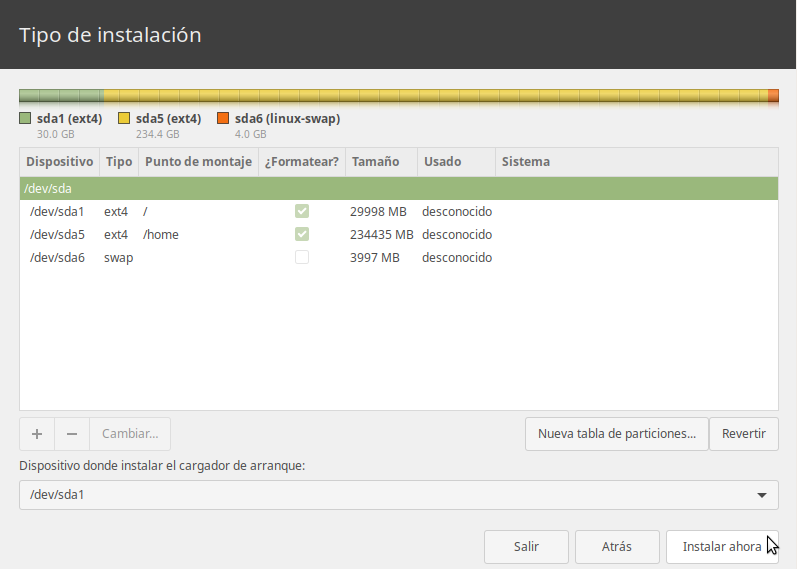
Task: Open the bootloader device dropdown
Action: point(398,495)
